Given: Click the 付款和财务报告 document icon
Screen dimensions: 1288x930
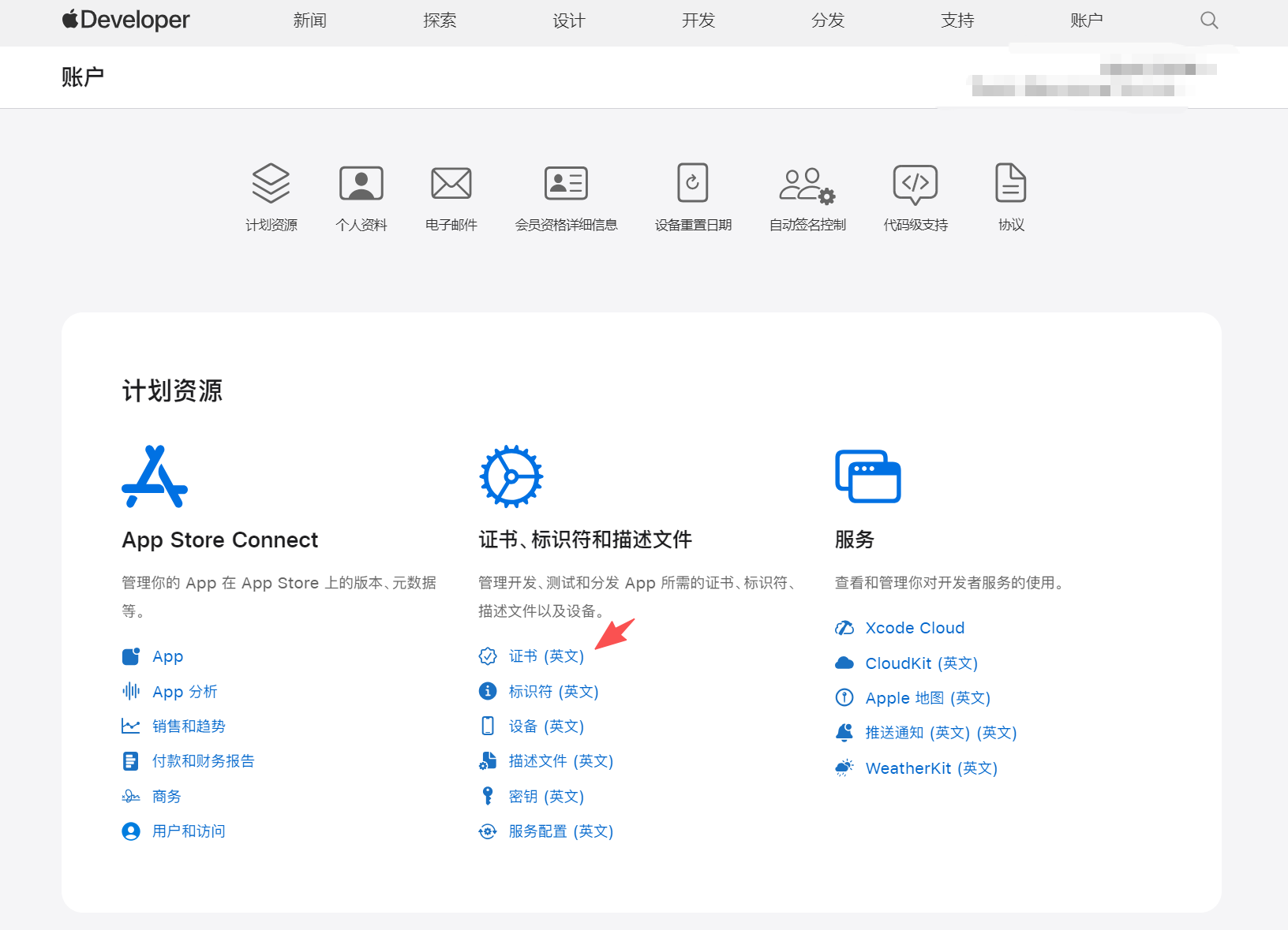Looking at the screenshot, I should click(131, 761).
